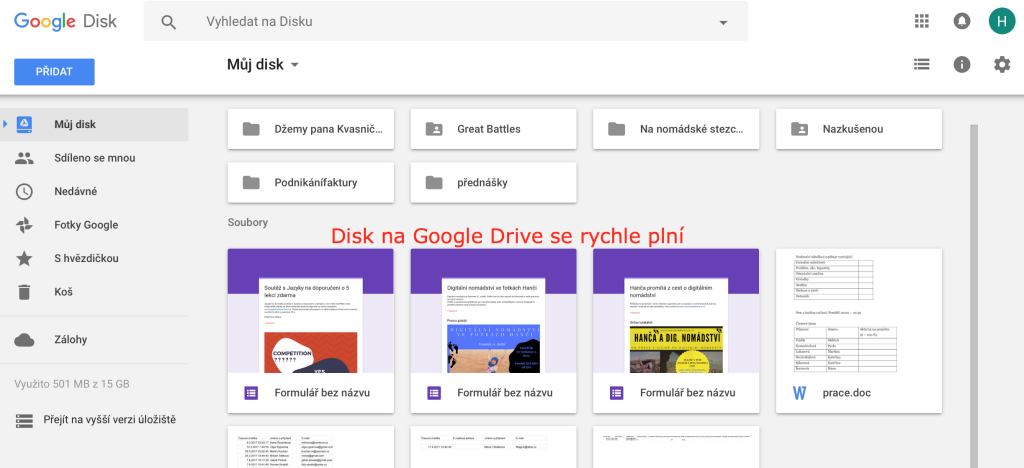Screen dimensions: 1024x468
Task: Click Přejít na vyšší verzi úložiště
Action: tap(109, 420)
